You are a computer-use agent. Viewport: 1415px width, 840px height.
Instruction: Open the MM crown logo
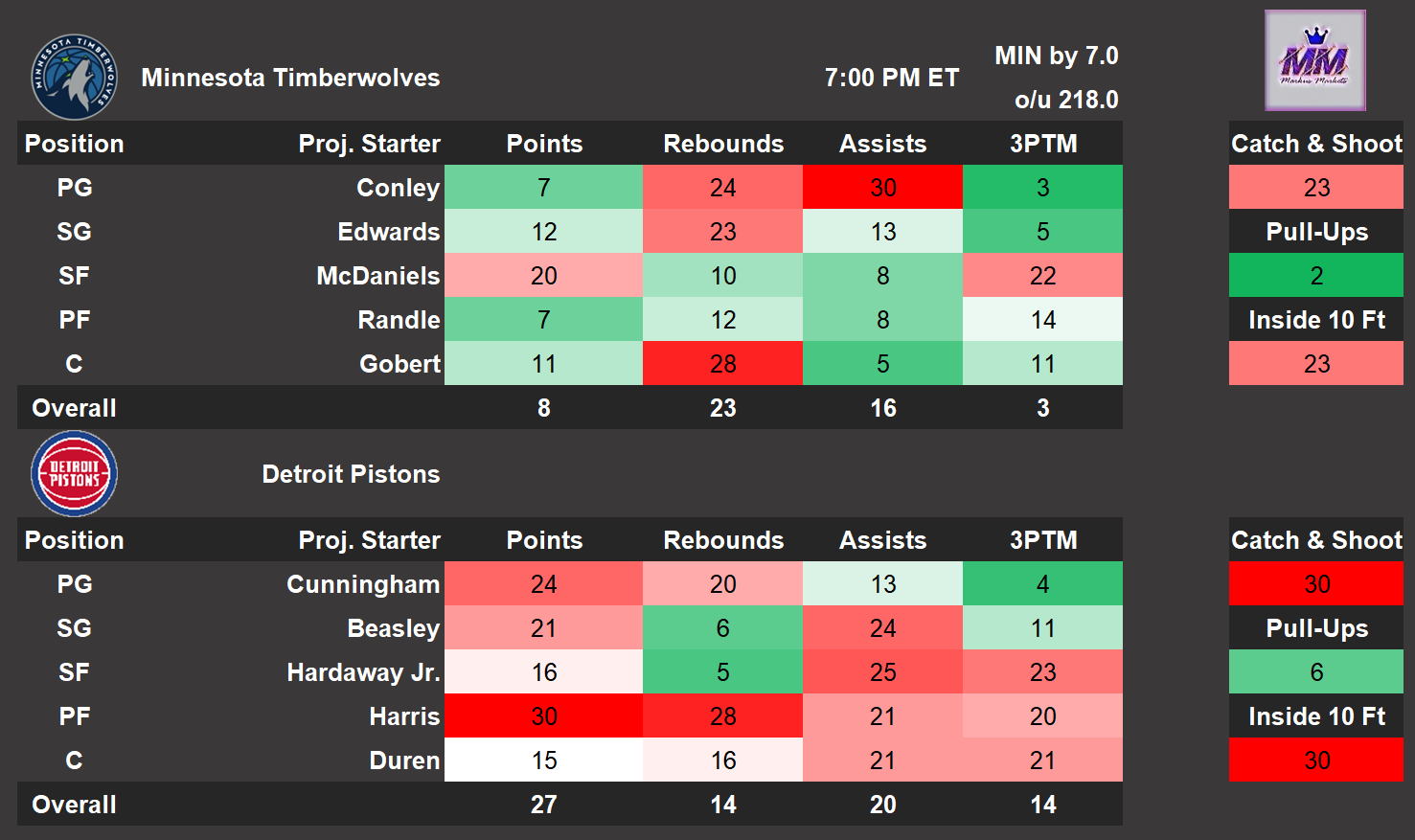tap(1314, 60)
